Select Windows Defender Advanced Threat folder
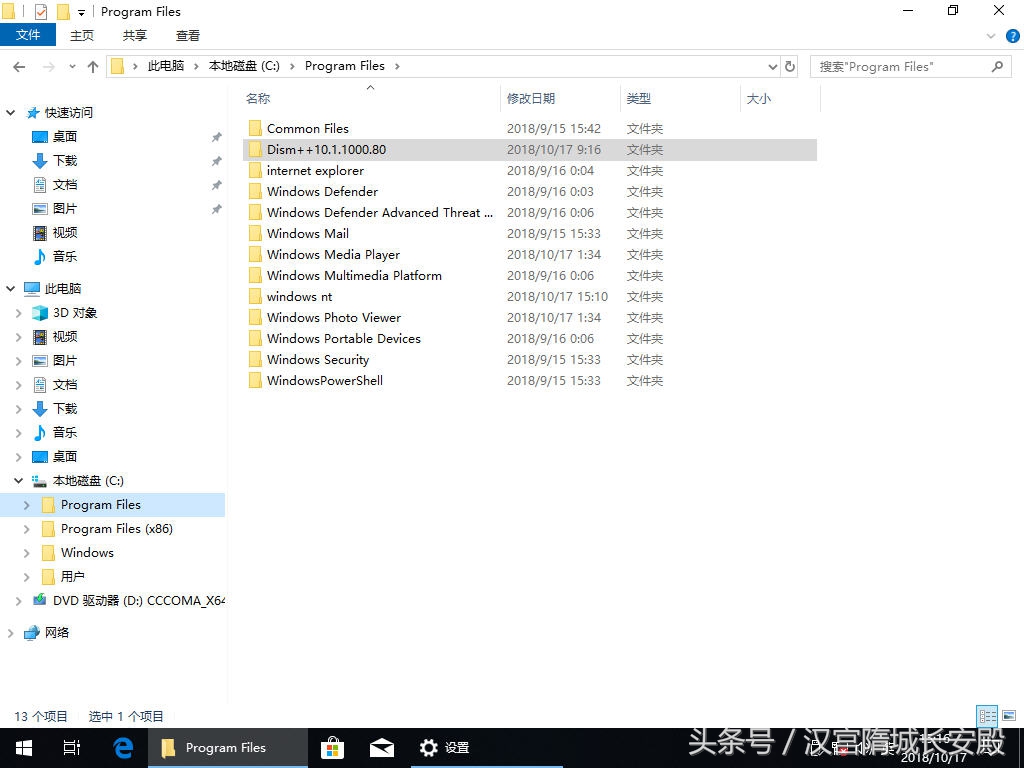 coord(379,213)
